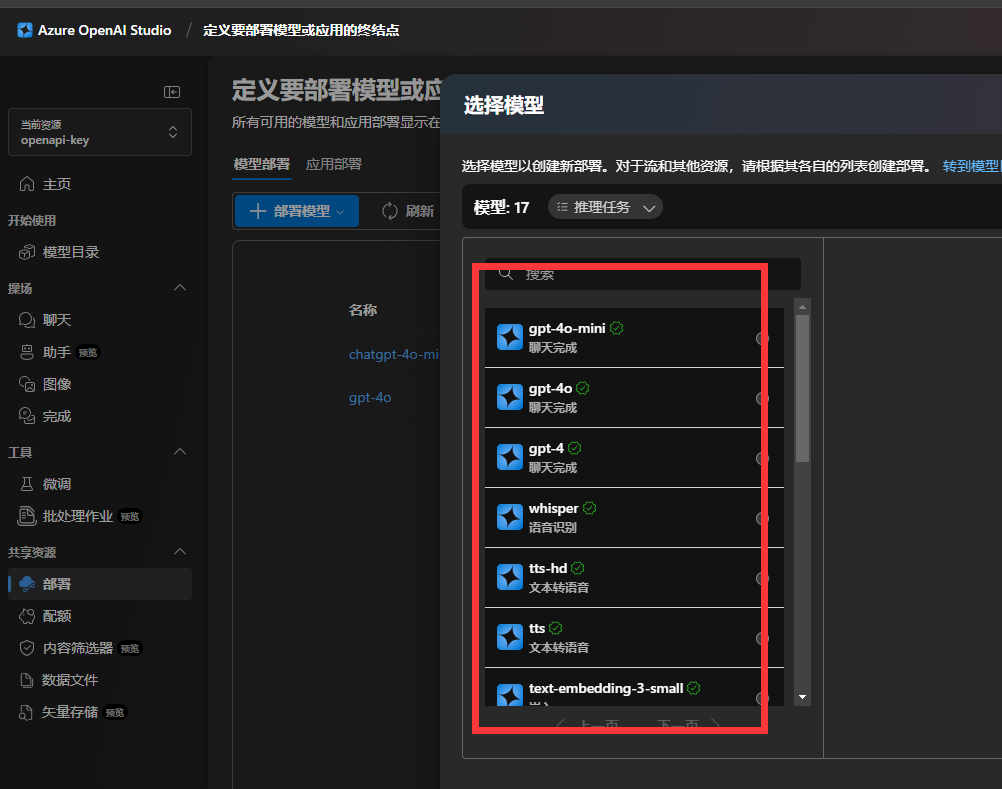Viewport: 1002px width, 789px height.
Task: Select the gpt-4 radio button
Action: pos(762,459)
